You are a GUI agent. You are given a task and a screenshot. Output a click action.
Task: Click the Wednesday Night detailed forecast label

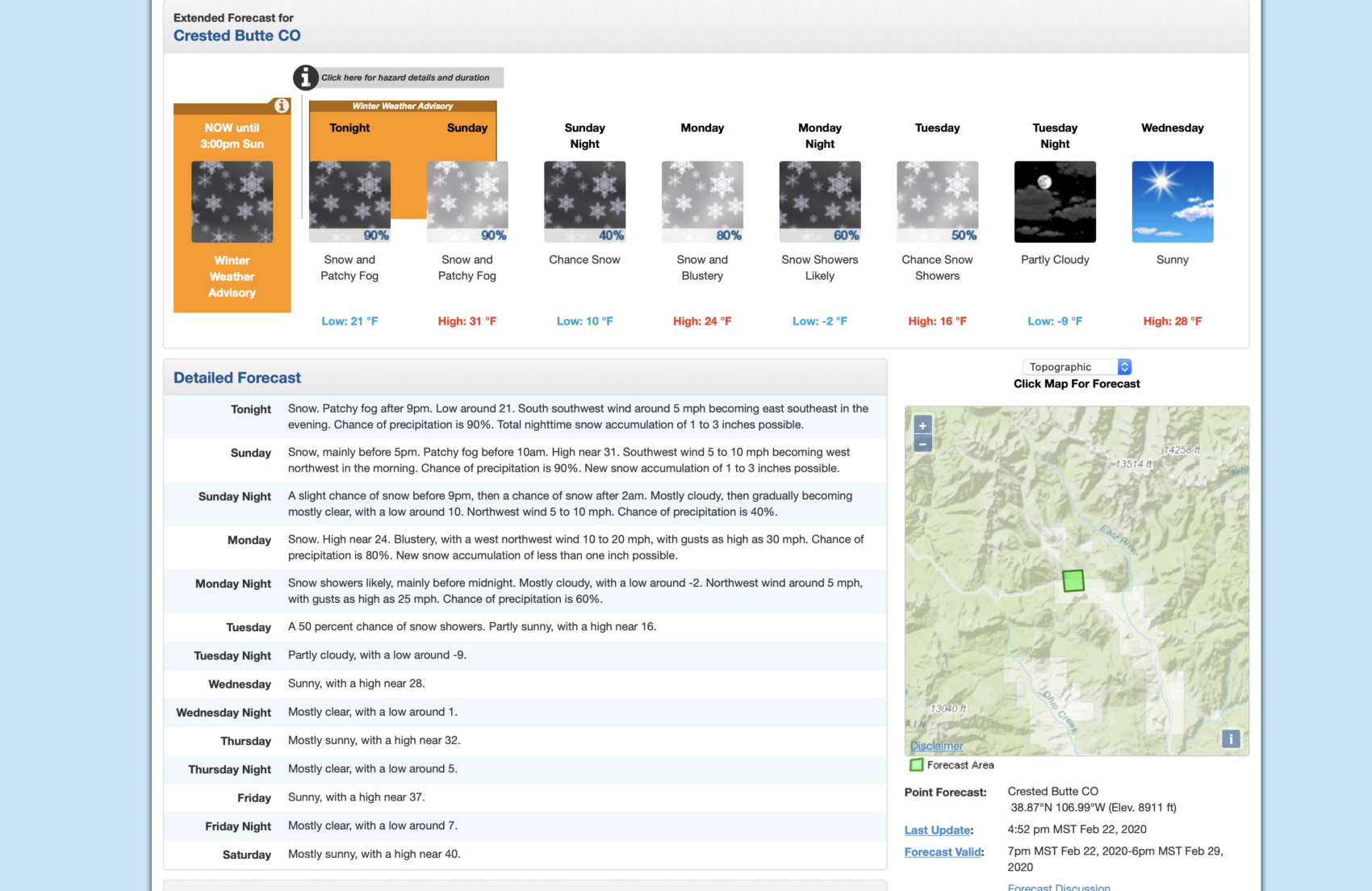coord(224,713)
